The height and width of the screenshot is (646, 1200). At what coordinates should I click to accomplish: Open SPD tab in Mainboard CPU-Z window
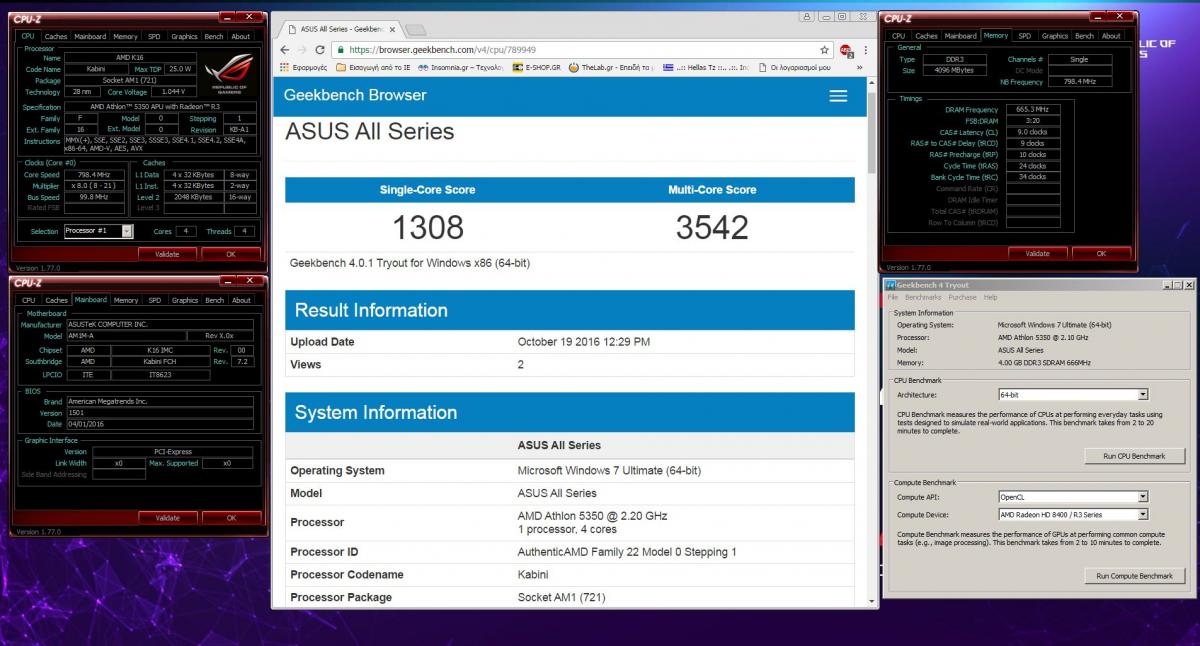(154, 300)
